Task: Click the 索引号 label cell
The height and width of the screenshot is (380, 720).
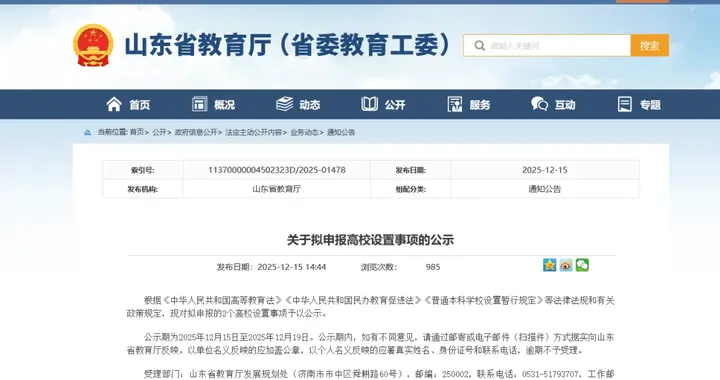Action: (x=143, y=170)
